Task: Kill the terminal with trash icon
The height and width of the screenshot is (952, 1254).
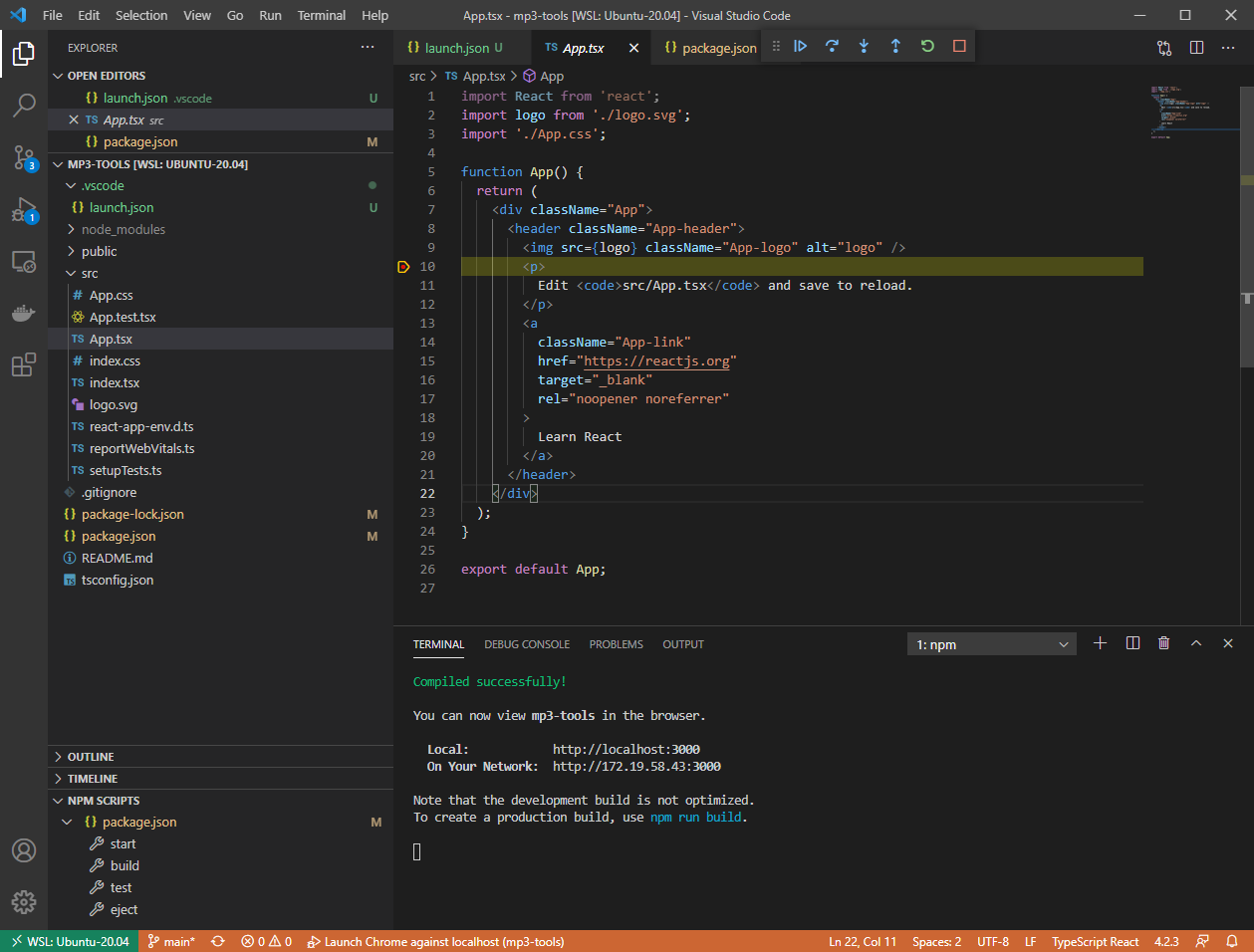Action: pyautogui.click(x=1163, y=643)
